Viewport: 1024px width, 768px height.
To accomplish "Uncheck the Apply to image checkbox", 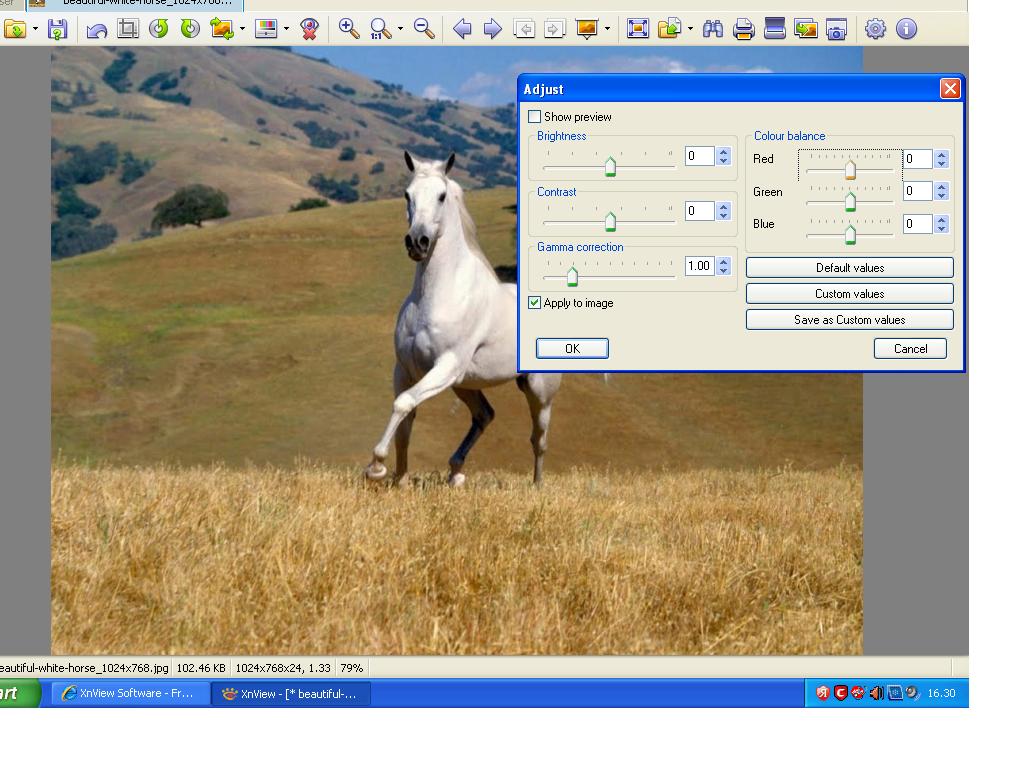I will (534, 302).
